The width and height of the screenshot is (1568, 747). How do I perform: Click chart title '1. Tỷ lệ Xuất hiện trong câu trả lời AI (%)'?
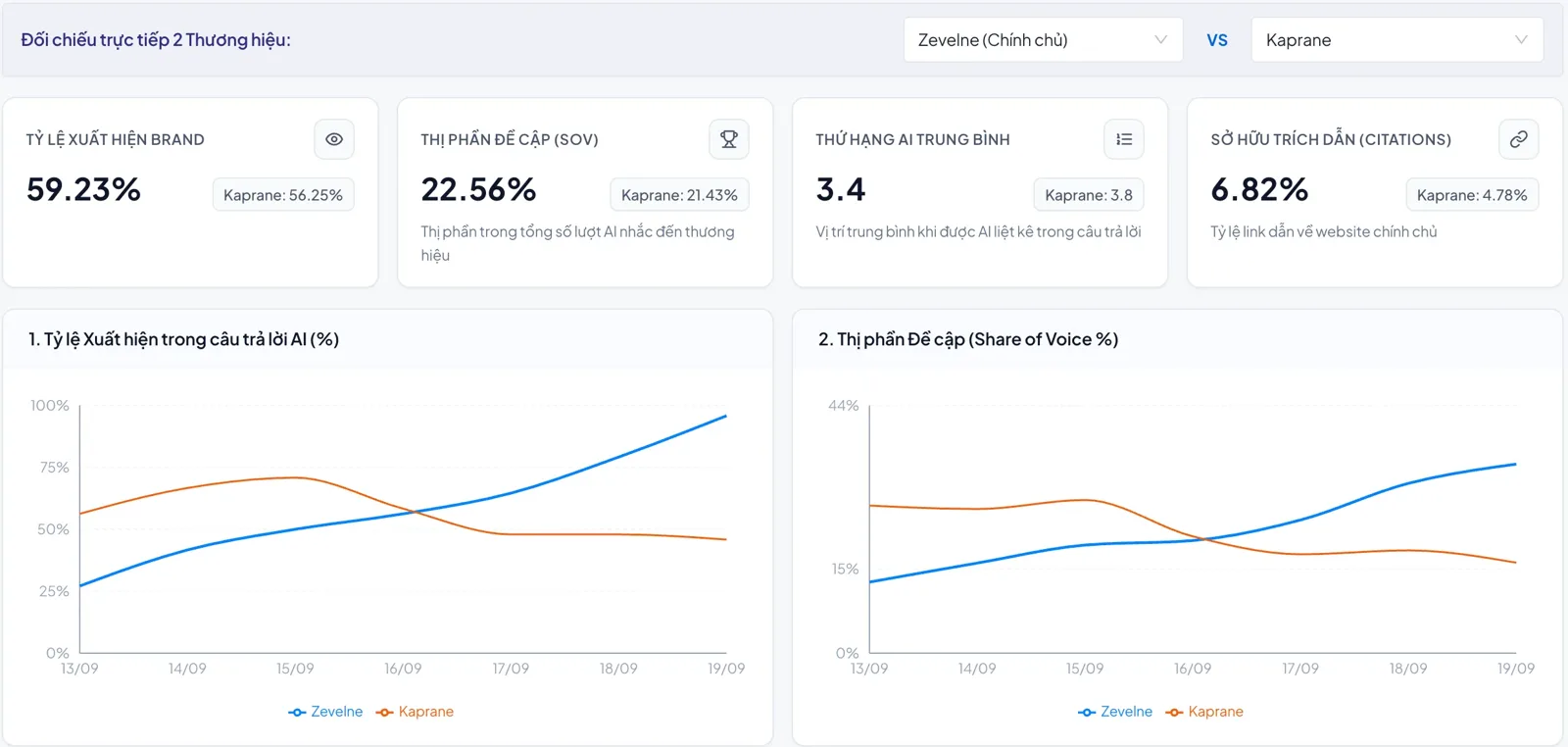(x=184, y=339)
